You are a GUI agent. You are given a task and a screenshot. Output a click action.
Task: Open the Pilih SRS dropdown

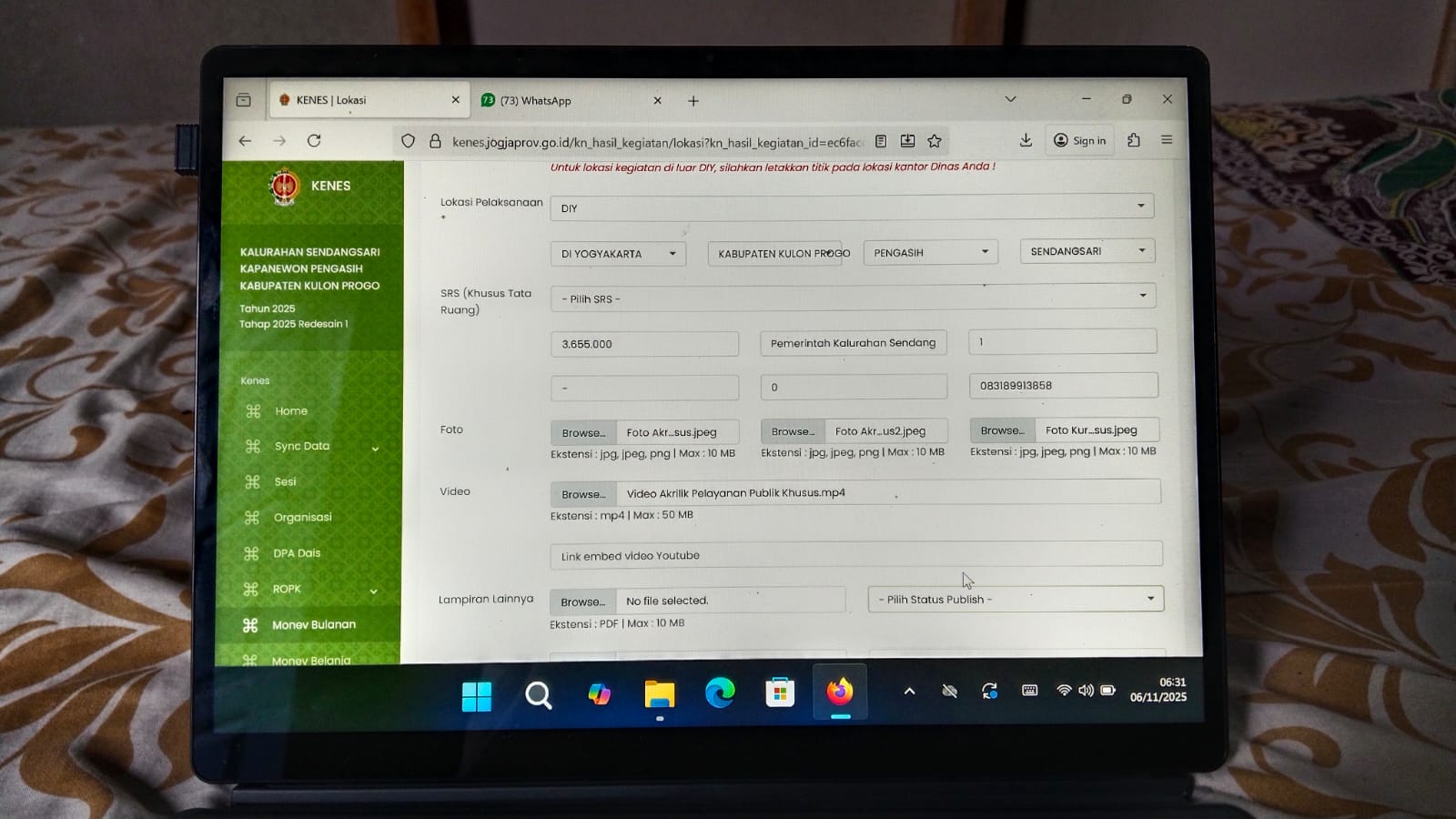853,298
